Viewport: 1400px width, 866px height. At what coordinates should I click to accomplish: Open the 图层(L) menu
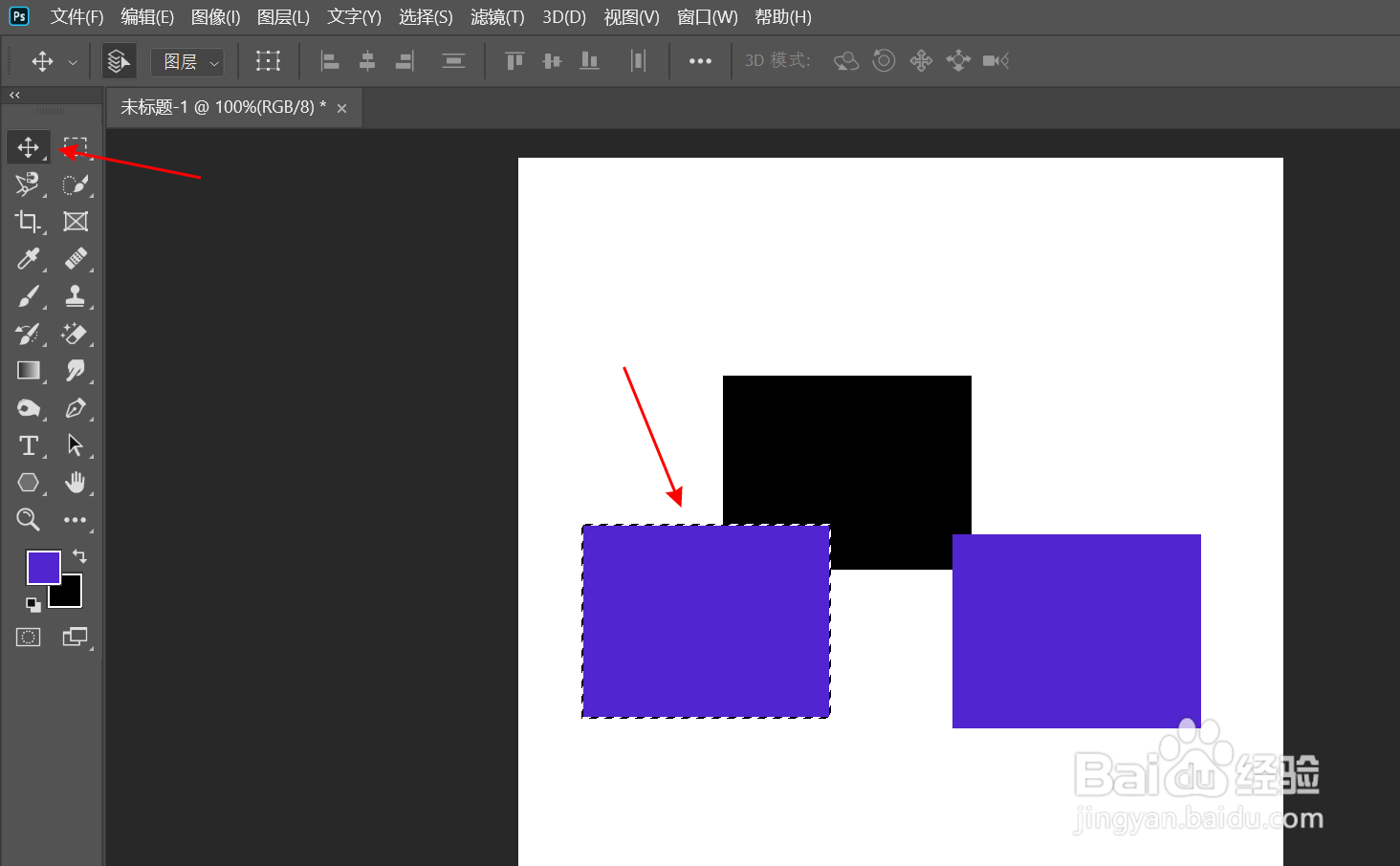tap(283, 17)
